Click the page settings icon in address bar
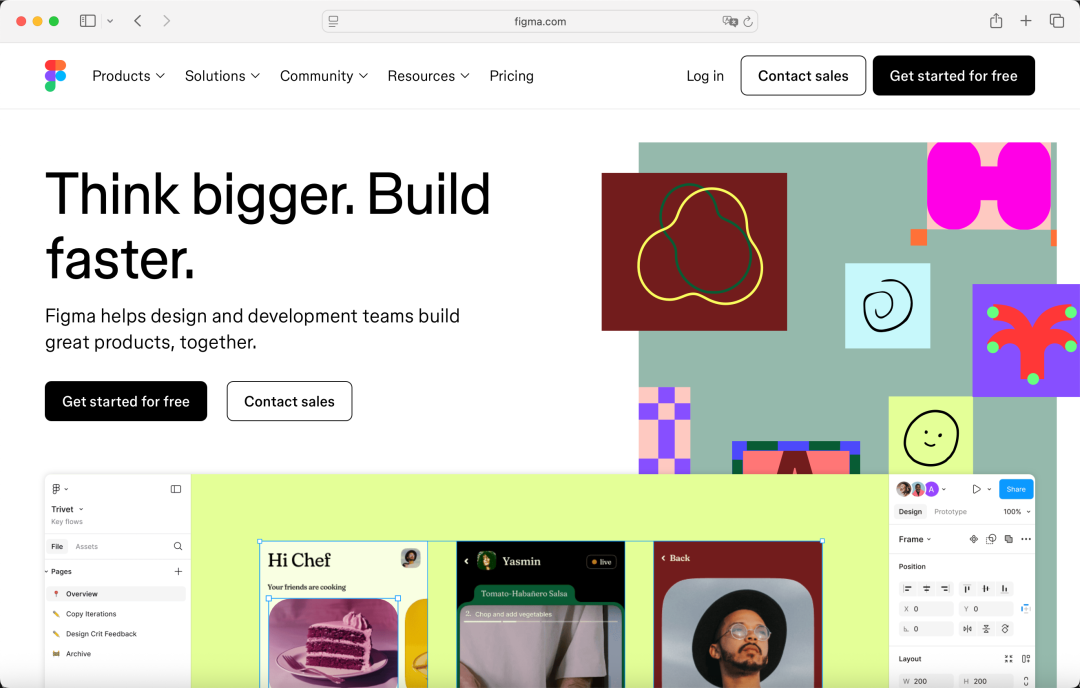This screenshot has width=1080, height=688. (x=333, y=21)
